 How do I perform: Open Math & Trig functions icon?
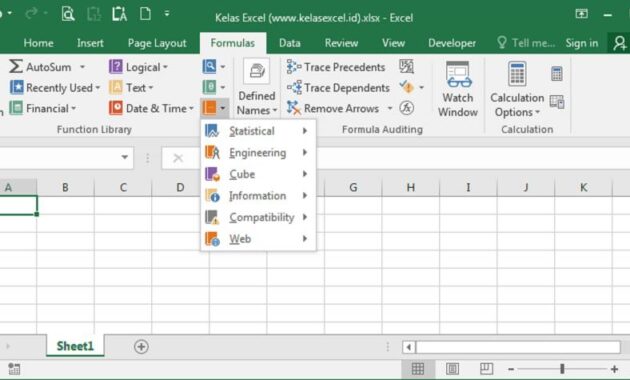click(209, 87)
